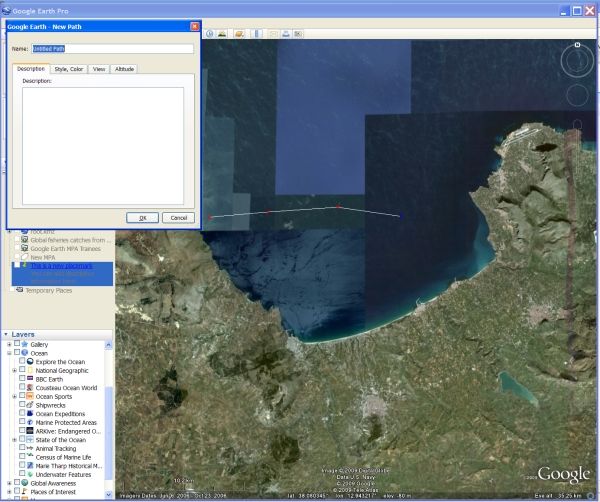The image size is (600, 502).
Task: Click the view in Google Maps toolbar icon
Action: tap(298, 34)
